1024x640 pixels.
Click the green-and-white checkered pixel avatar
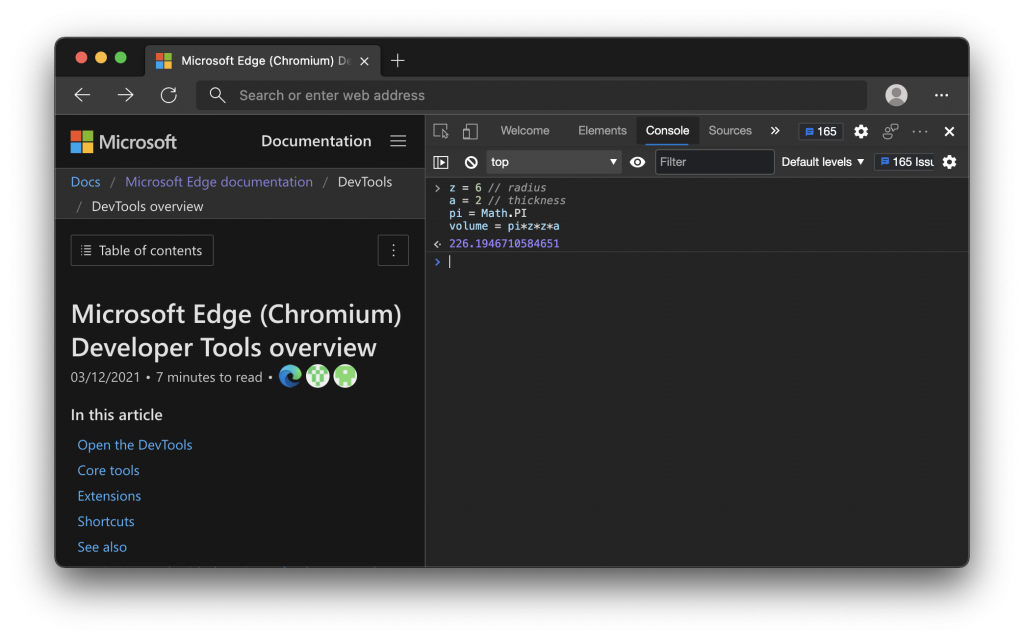coord(318,376)
